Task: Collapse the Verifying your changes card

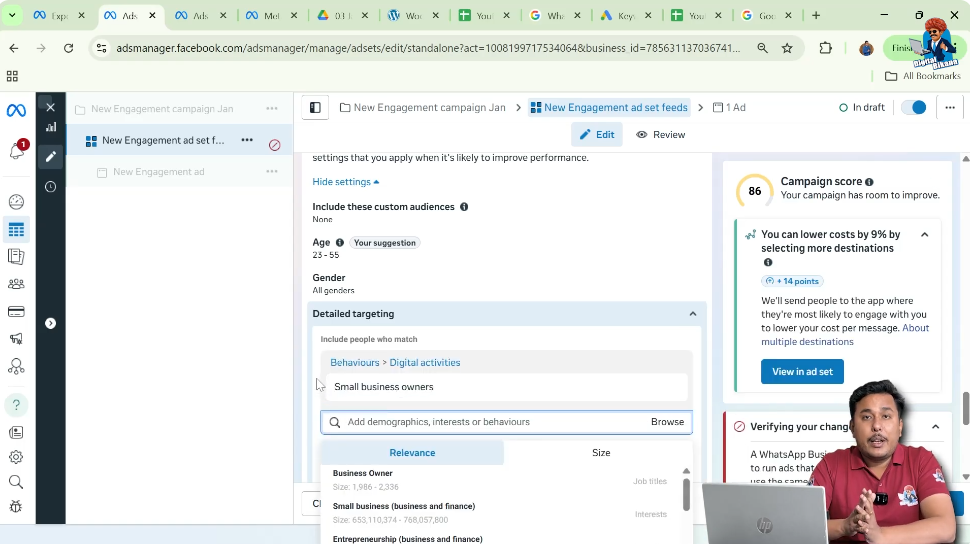Action: [935, 426]
